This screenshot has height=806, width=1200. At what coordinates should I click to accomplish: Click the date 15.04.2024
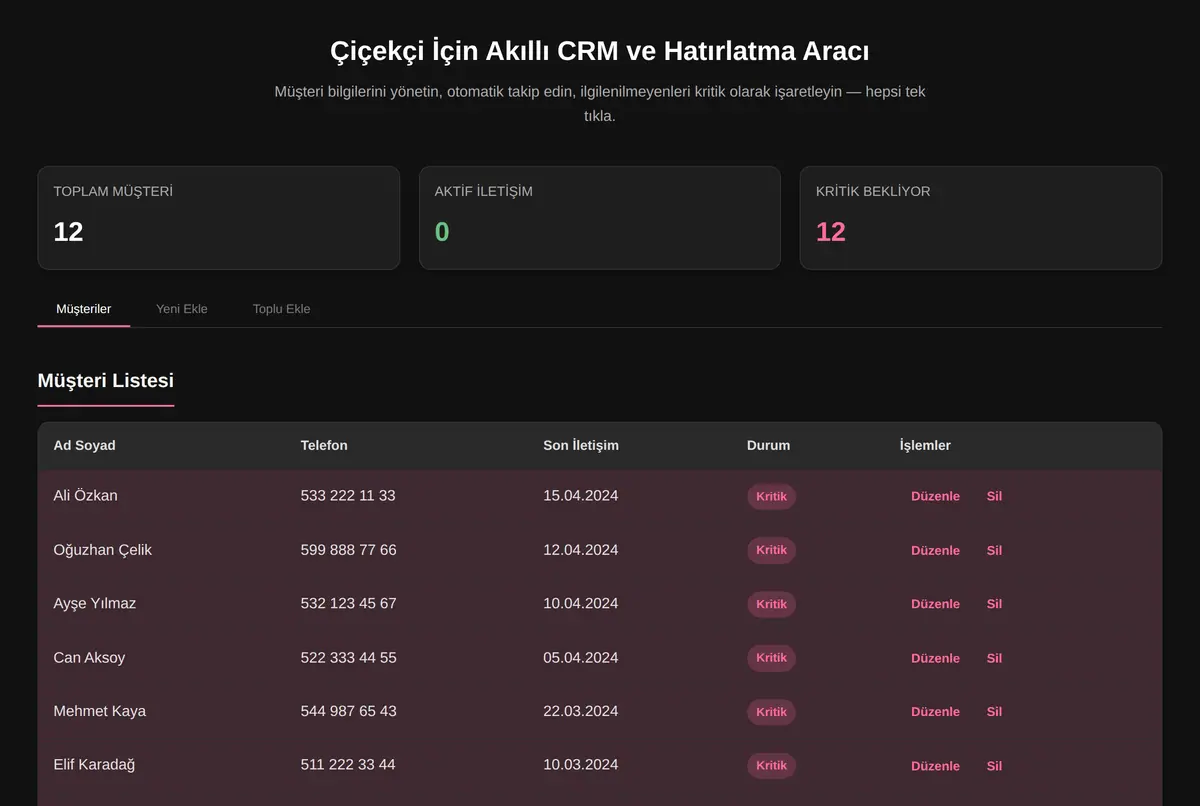coord(580,496)
